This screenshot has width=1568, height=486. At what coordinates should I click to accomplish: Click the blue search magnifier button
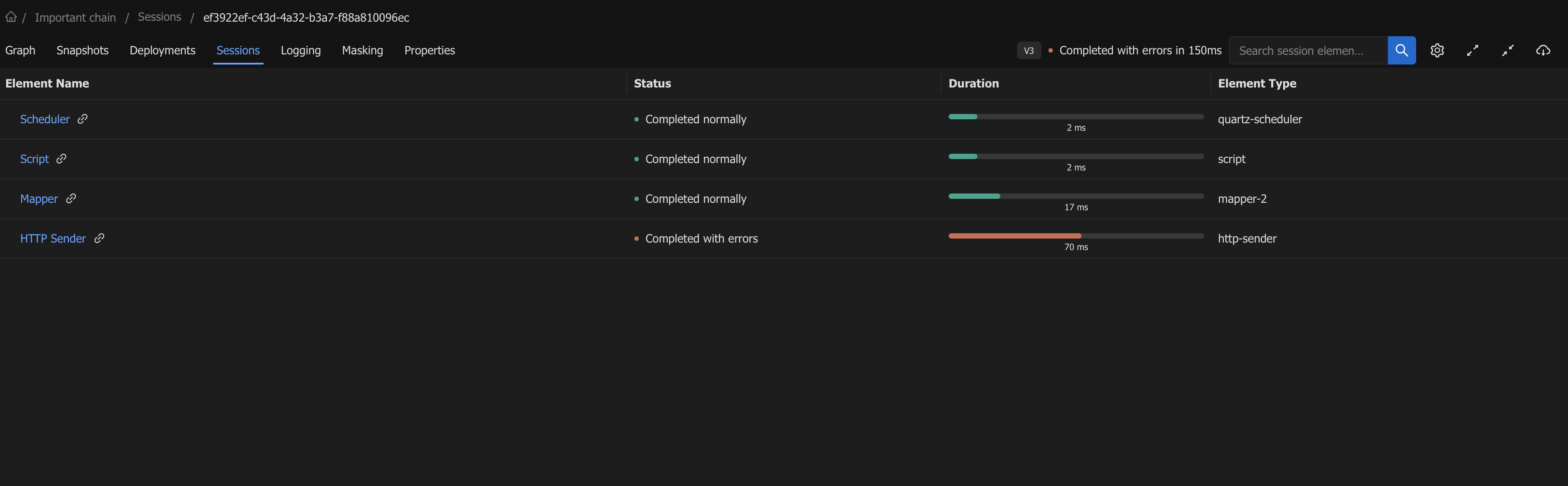click(1401, 50)
